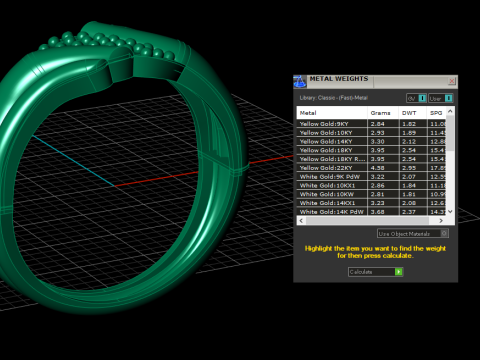The image size is (480, 360).
Task: Click the DWT column header
Action: pyautogui.click(x=413, y=113)
